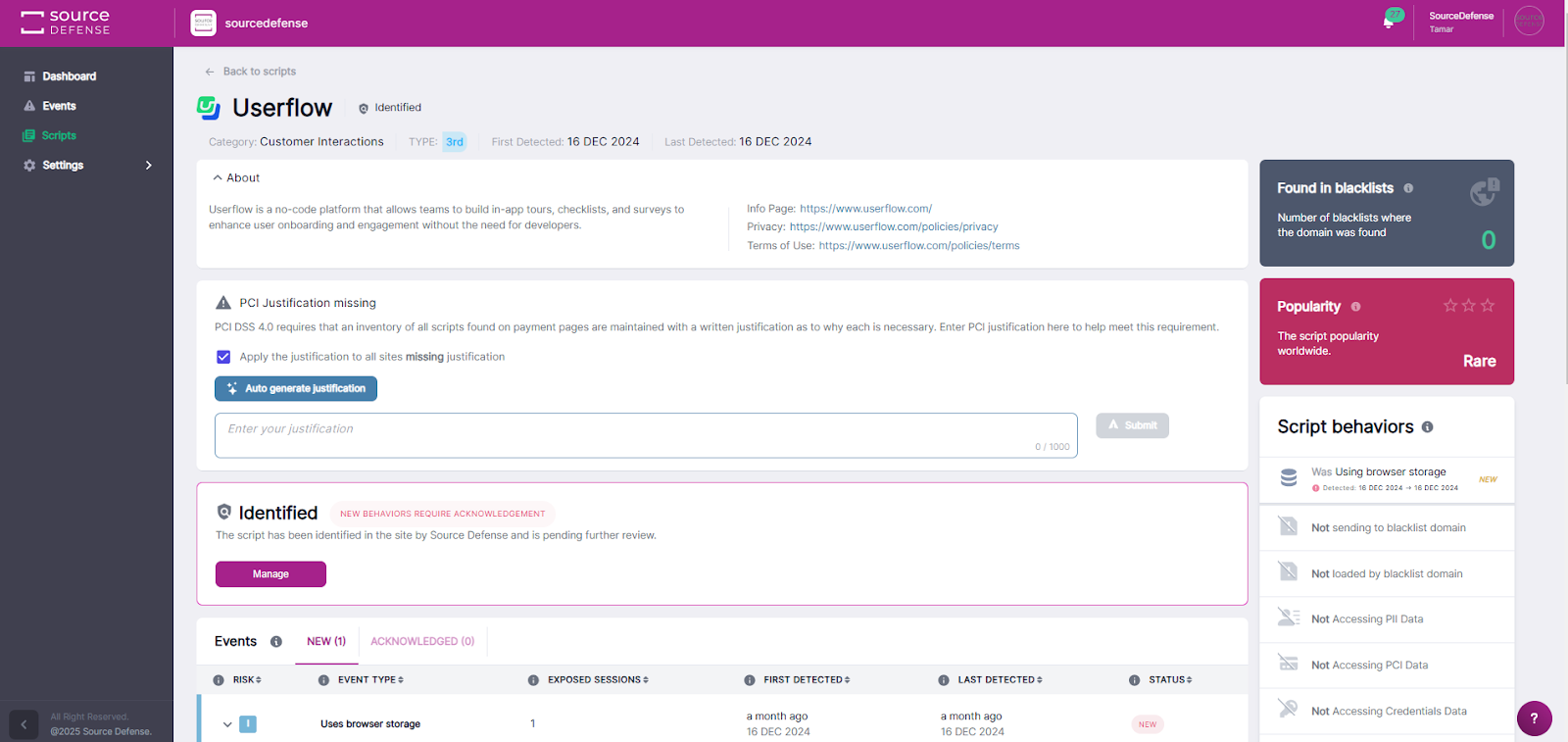This screenshot has height=742, width=1568.
Task: Switch to ACKNOWLEDGED (0) tab
Action: pyautogui.click(x=422, y=641)
